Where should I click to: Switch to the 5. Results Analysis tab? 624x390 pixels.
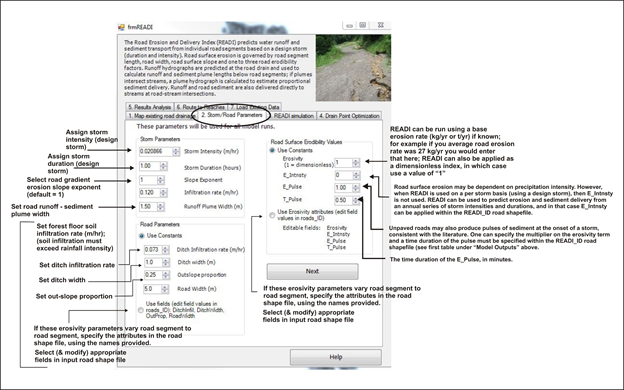tap(150, 107)
